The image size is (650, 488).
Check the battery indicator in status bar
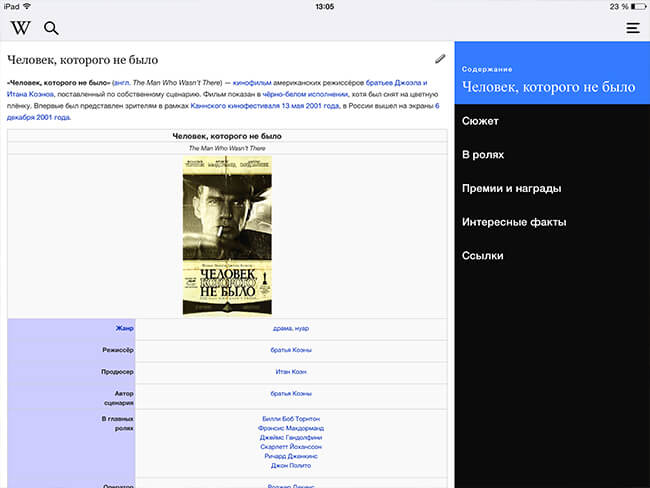tap(638, 6)
